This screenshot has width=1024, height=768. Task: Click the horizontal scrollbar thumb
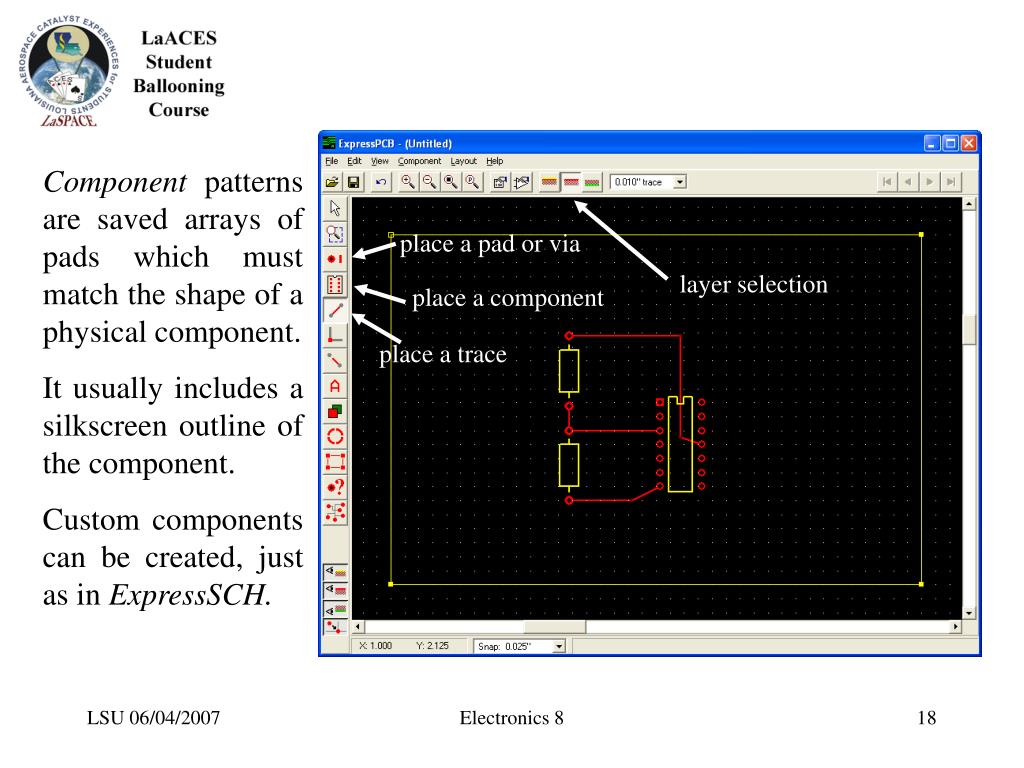[x=555, y=627]
